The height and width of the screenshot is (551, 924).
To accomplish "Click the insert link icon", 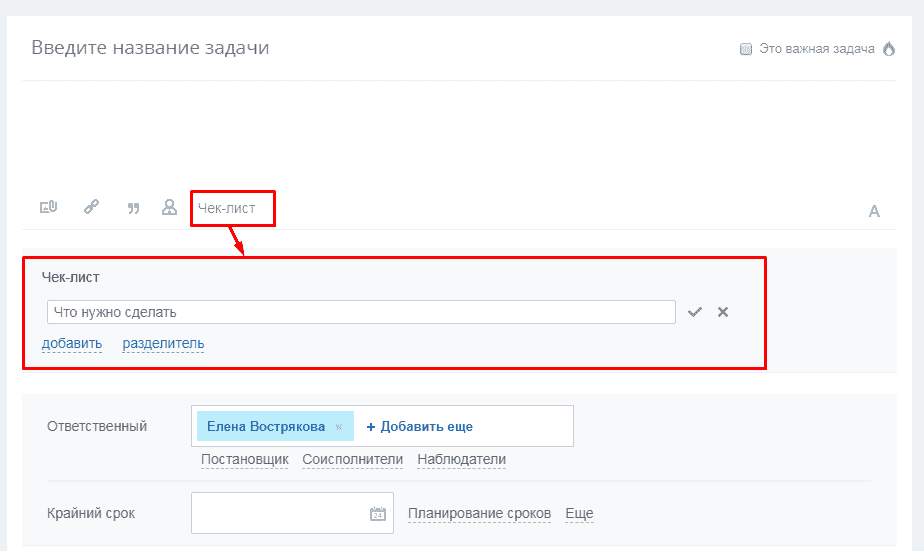I will click(x=91, y=207).
